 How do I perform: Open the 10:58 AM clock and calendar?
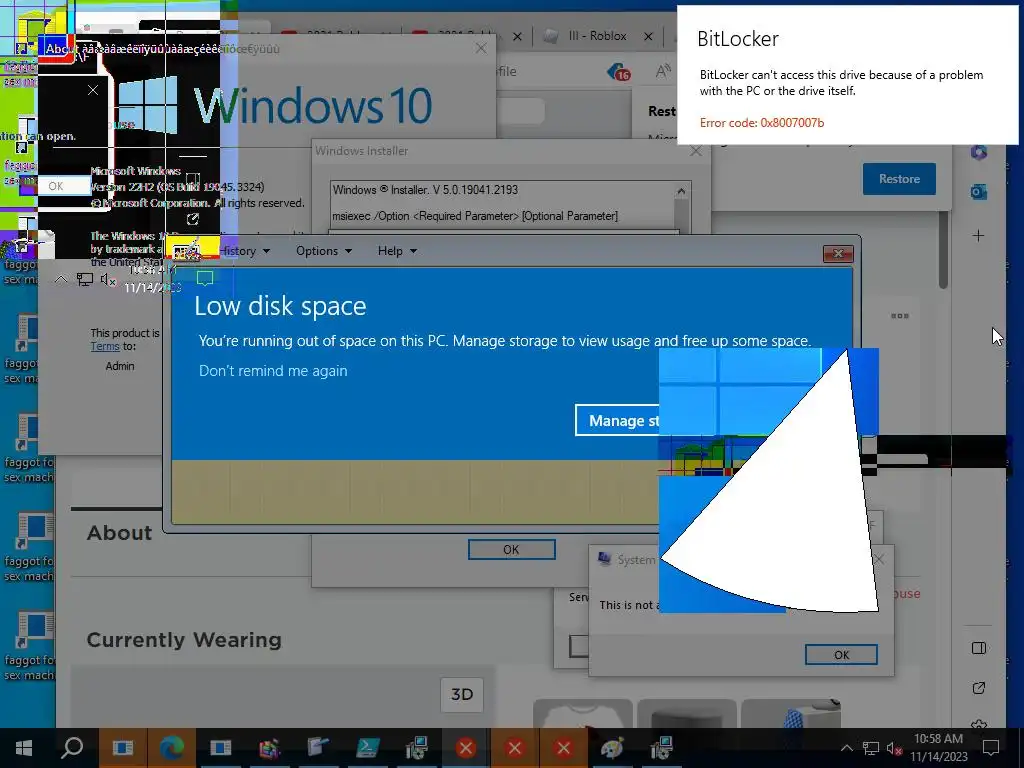(x=938, y=748)
